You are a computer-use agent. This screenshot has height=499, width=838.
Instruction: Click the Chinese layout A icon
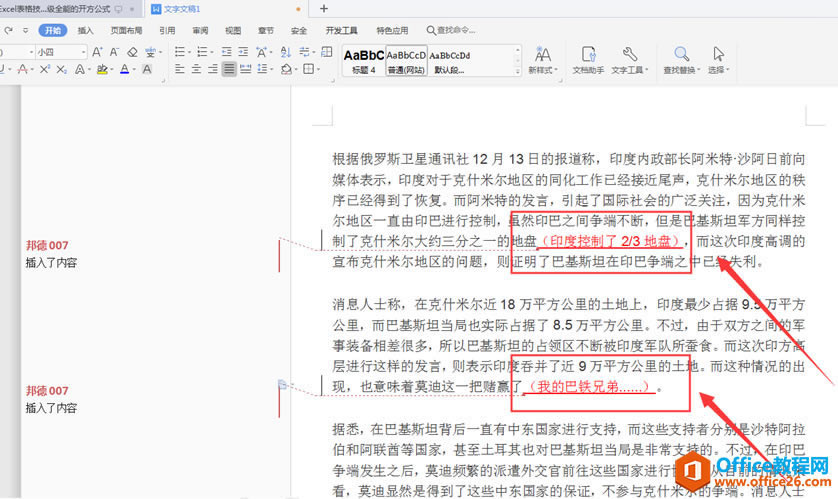(261, 52)
